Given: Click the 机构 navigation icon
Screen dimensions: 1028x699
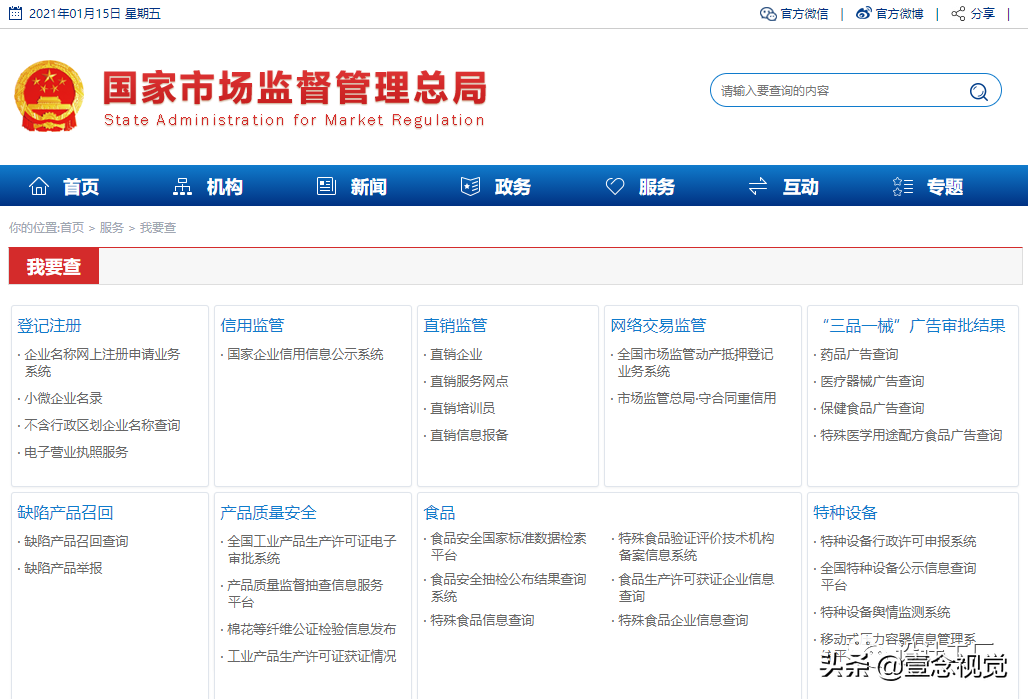Looking at the screenshot, I should (x=183, y=185).
